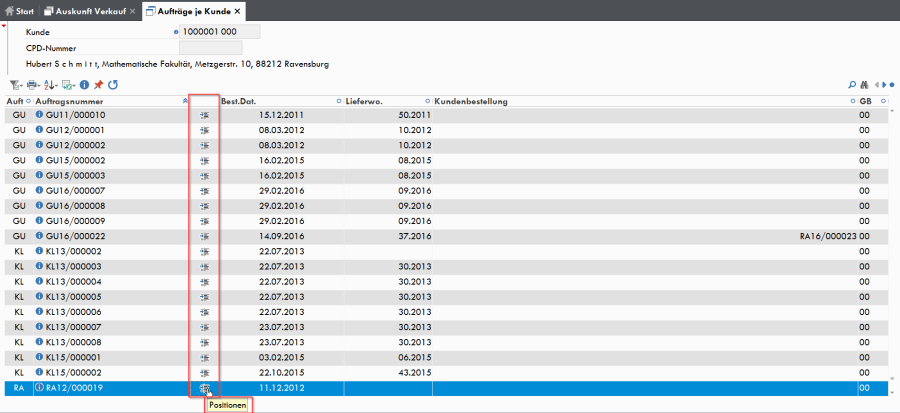This screenshot has height=413, width=900.
Task: Open Positionen icon for GU11/000010
Action: (x=204, y=115)
